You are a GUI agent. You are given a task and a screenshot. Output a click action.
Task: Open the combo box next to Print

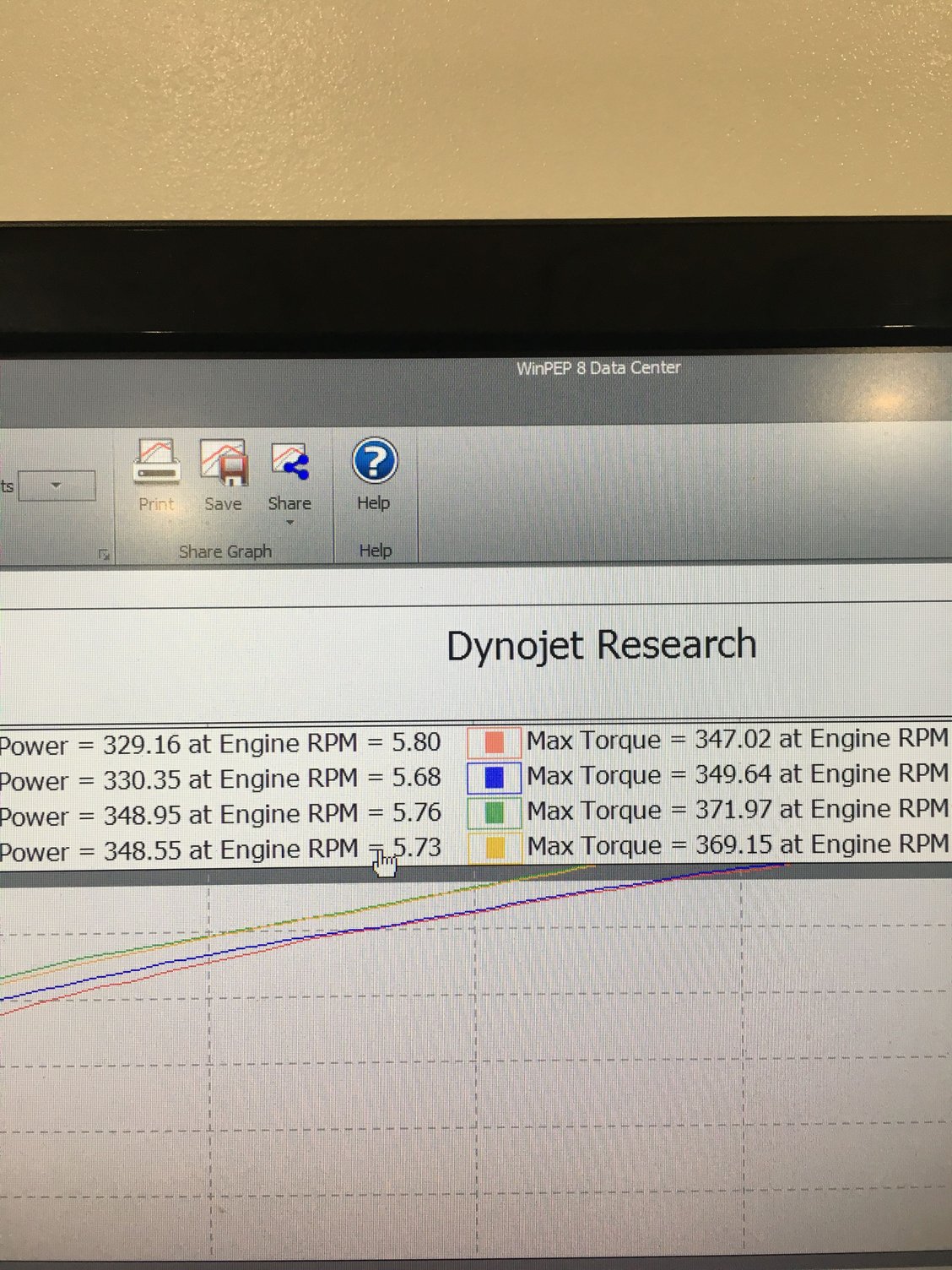click(57, 486)
